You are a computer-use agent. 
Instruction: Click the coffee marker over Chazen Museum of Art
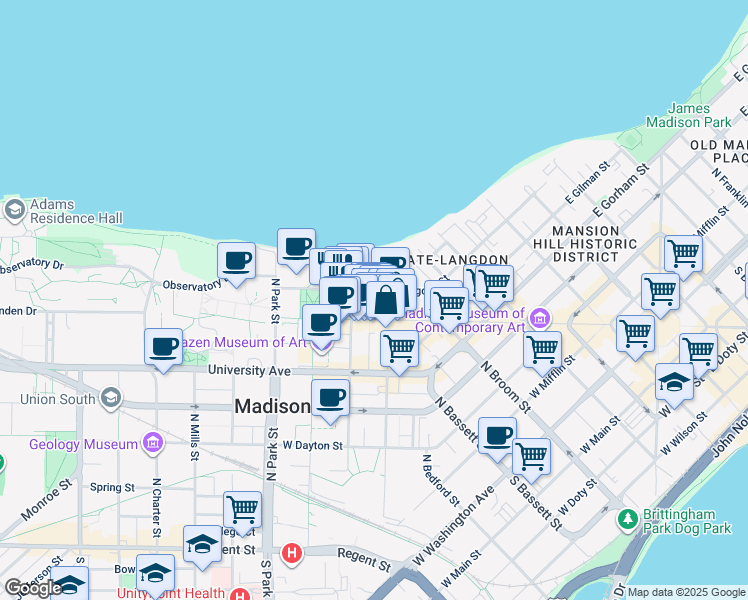[x=322, y=324]
